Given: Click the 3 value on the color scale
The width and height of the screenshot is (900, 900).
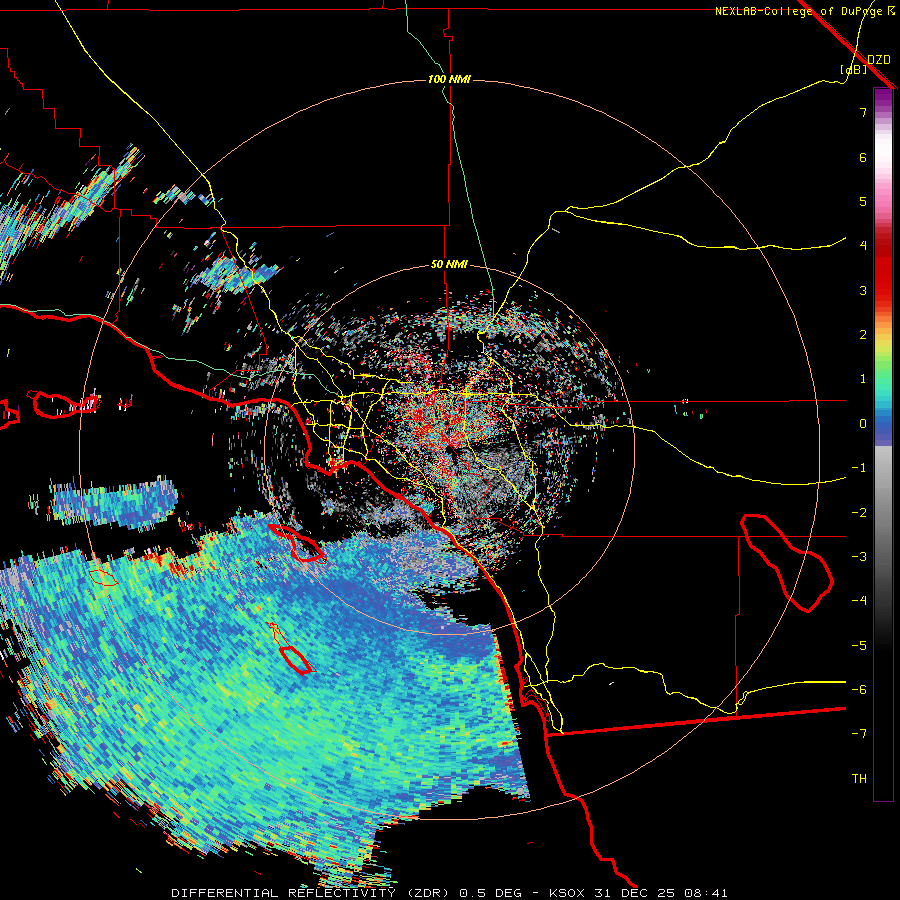Looking at the screenshot, I should [x=863, y=290].
